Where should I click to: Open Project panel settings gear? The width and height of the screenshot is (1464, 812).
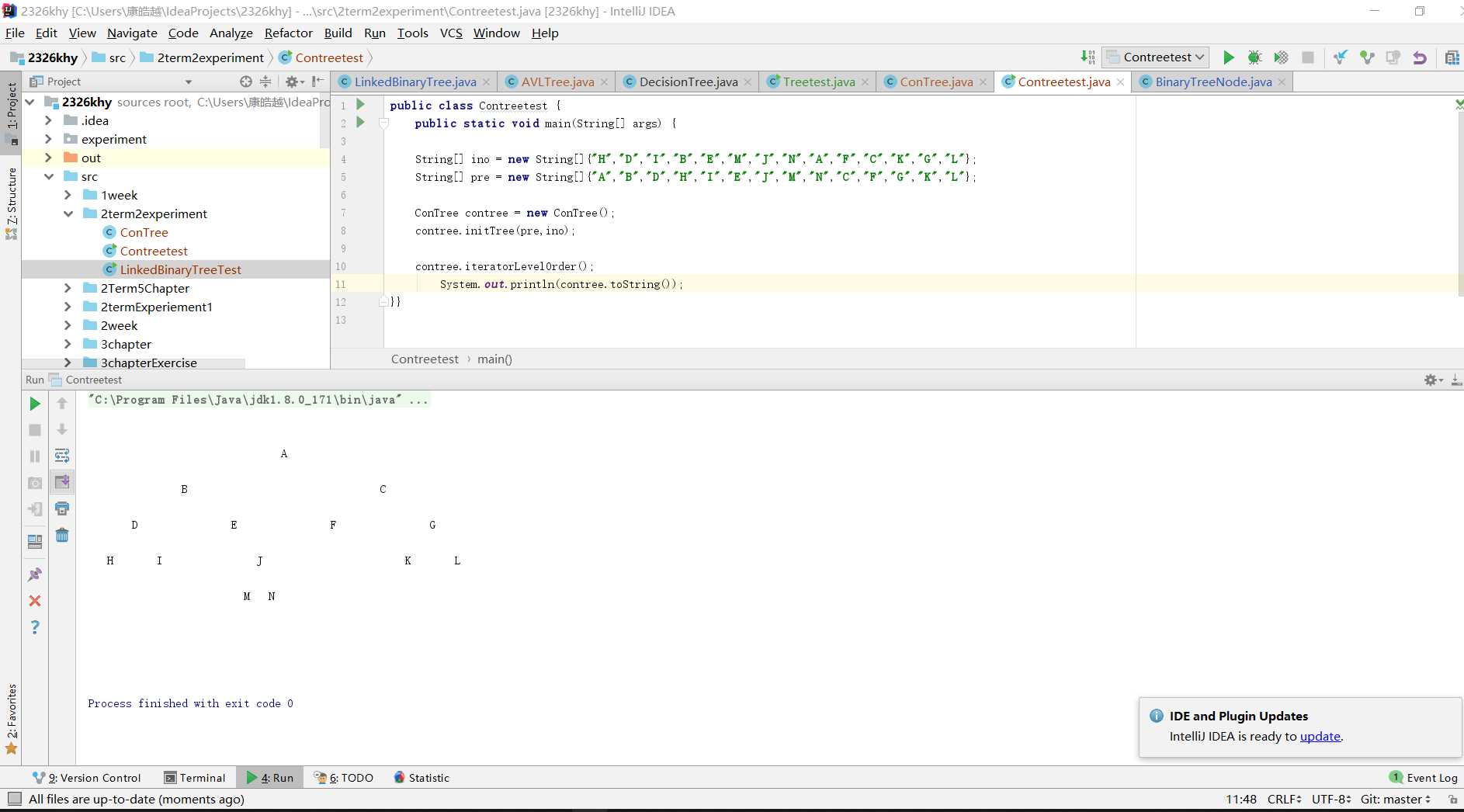pos(293,82)
